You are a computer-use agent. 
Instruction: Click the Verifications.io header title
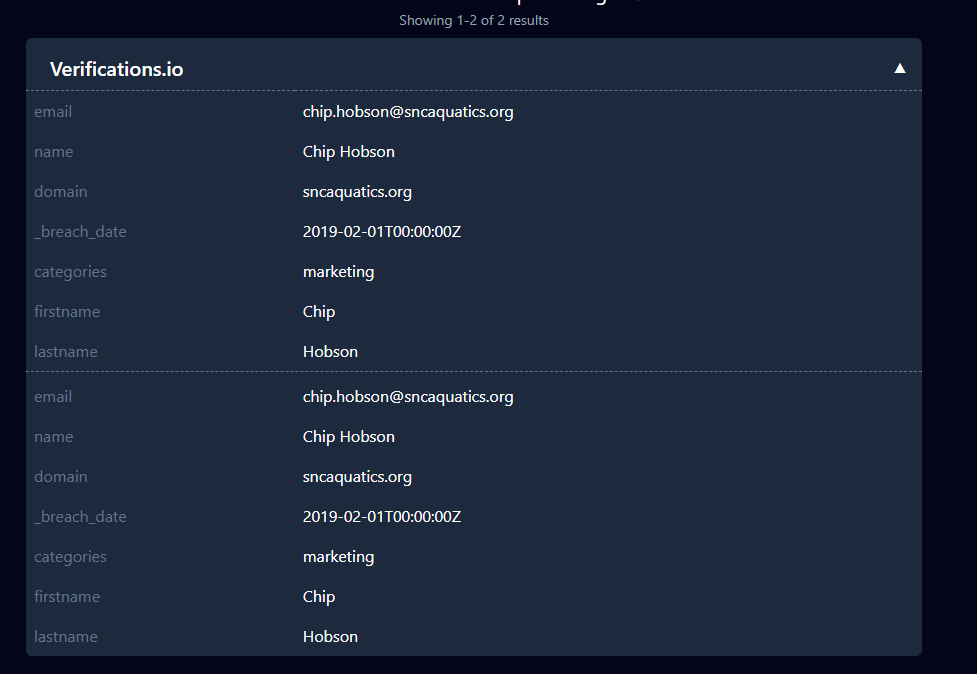coord(117,69)
